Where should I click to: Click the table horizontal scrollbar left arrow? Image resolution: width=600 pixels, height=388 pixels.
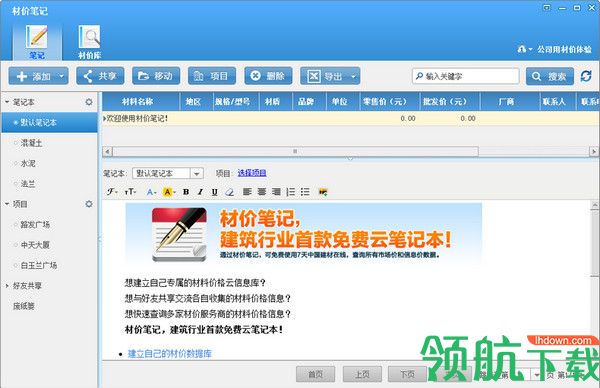coord(108,152)
